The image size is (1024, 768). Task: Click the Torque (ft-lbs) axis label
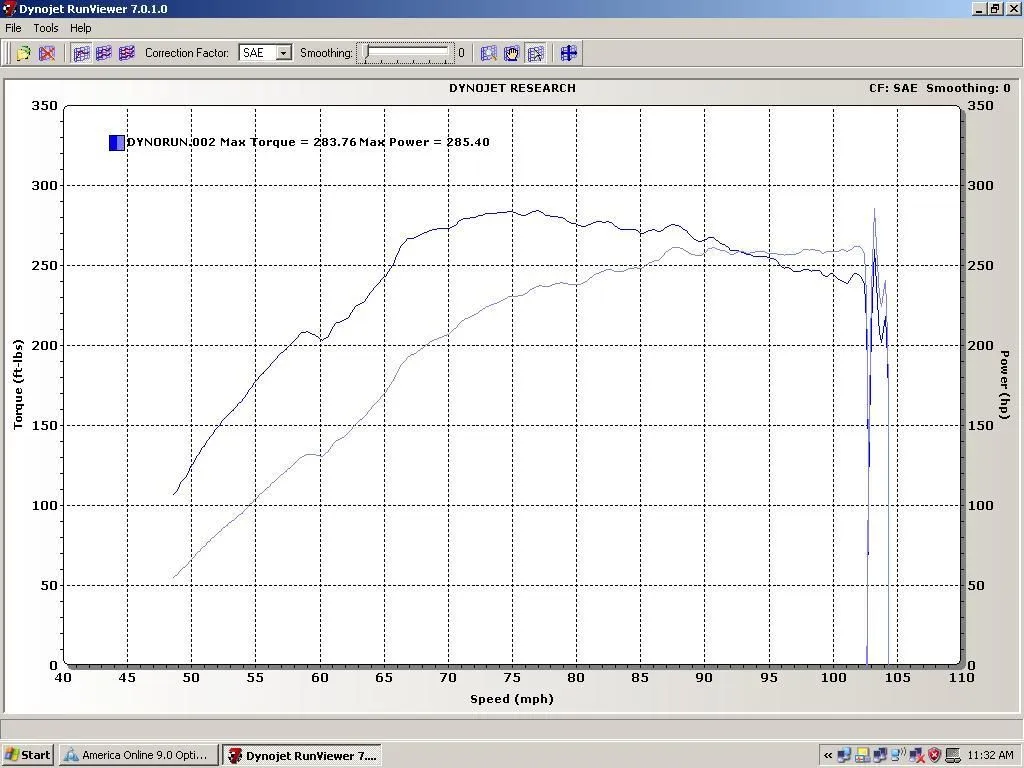point(18,384)
